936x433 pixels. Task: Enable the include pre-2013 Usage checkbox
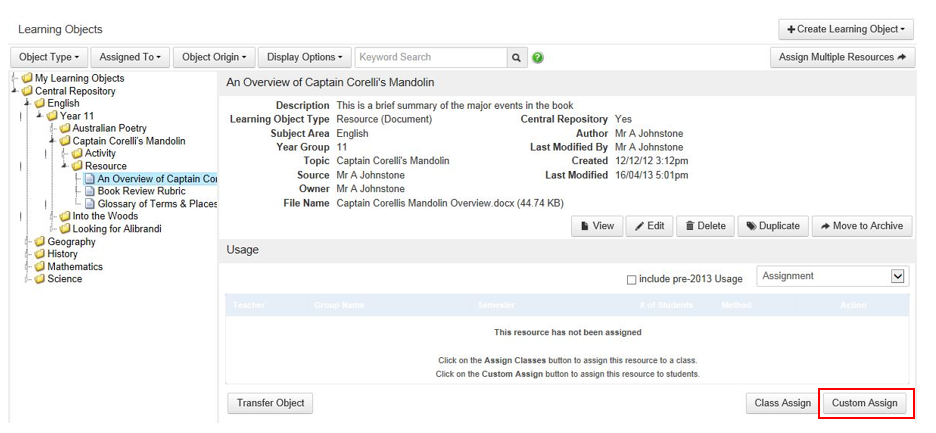pyautogui.click(x=631, y=279)
